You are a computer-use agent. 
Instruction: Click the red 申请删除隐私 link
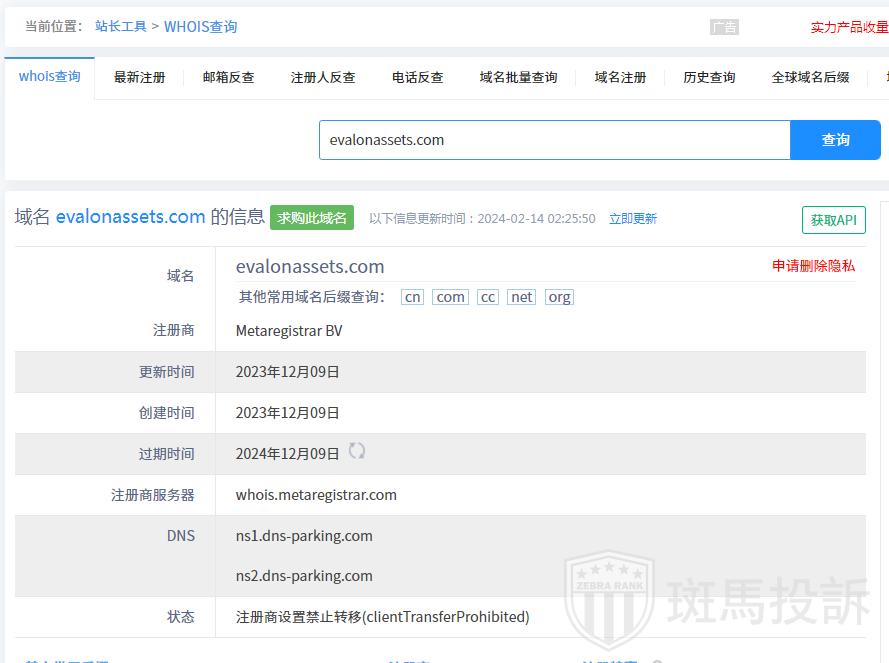pyautogui.click(x=813, y=266)
